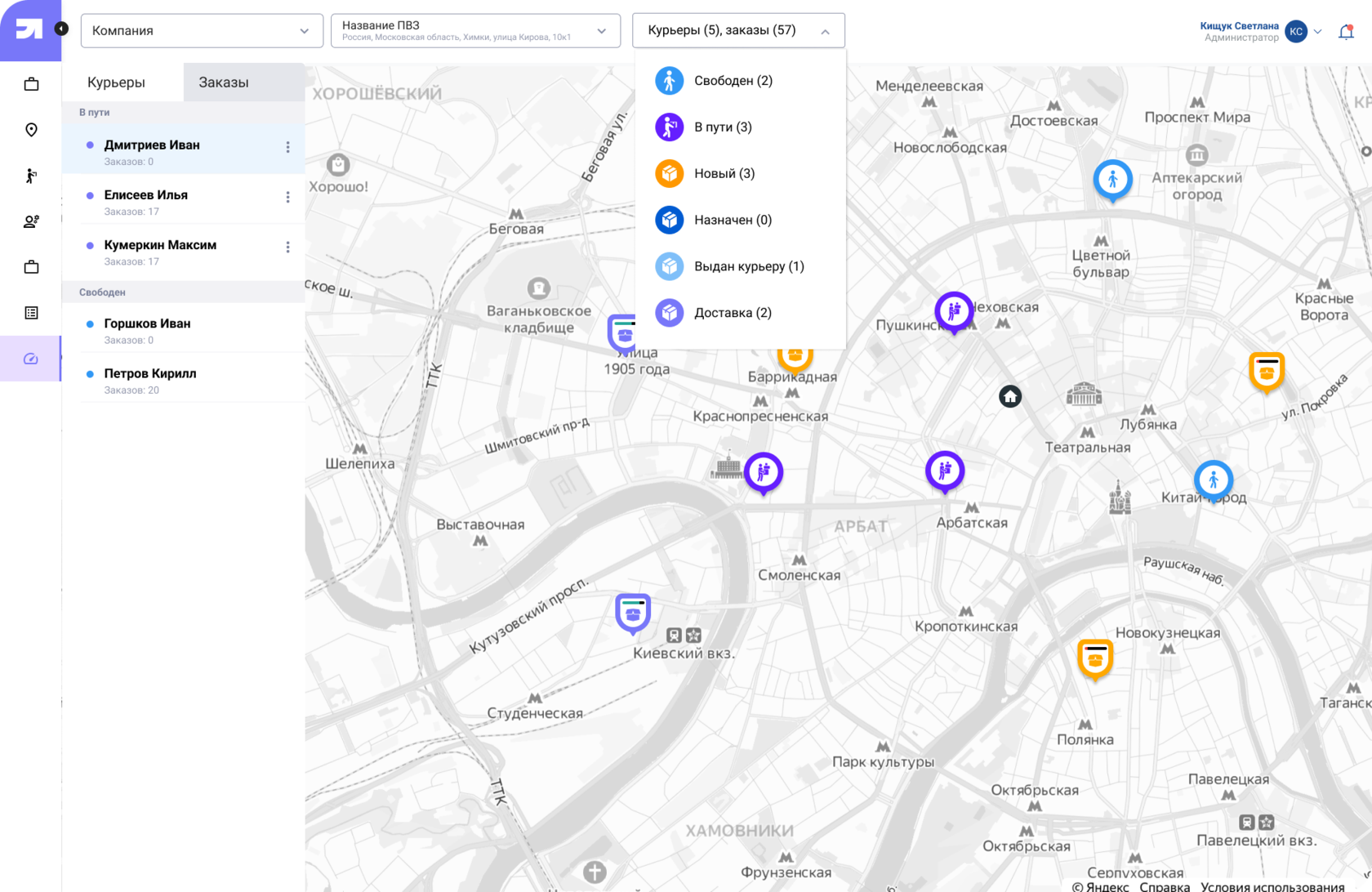The width and height of the screenshot is (1372, 892).
Task: Filter by Свободен (2) status
Action: pyautogui.click(x=740, y=81)
